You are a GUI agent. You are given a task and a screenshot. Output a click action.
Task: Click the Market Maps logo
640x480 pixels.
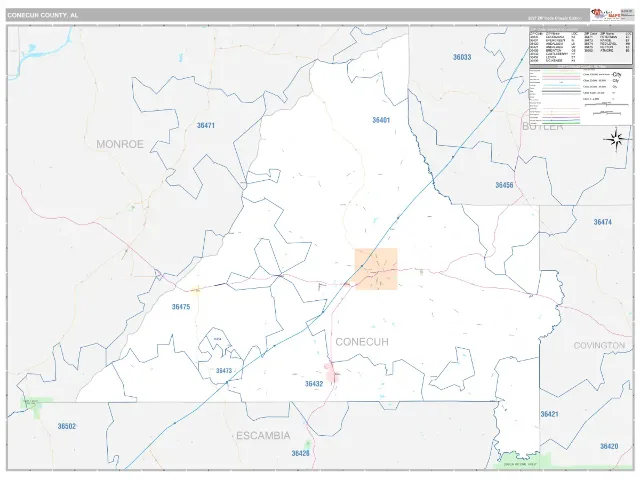[x=606, y=14]
